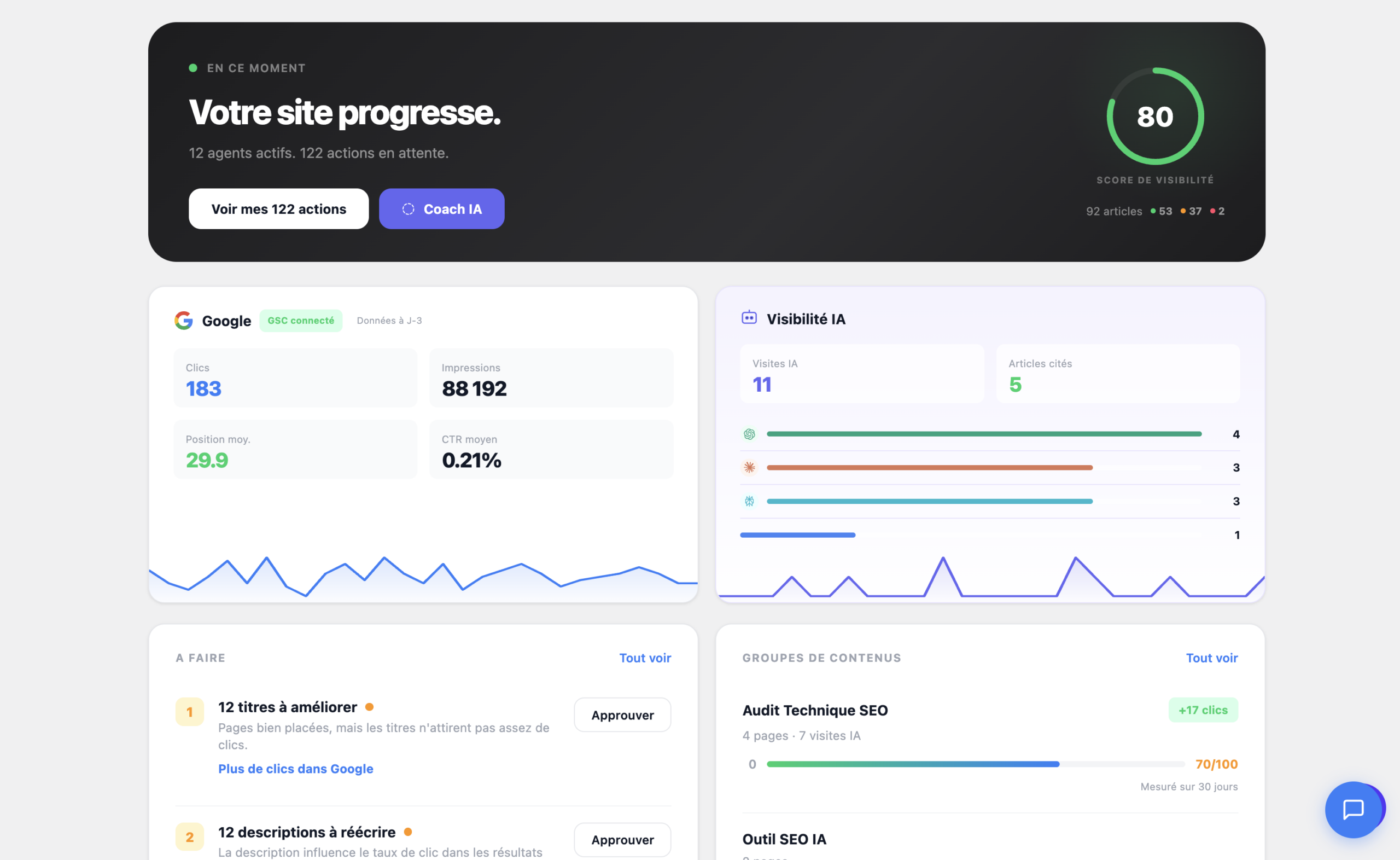Click orange dot beside 12 titres à améliorer
Viewport: 1400px width, 860px height.
coord(370,706)
